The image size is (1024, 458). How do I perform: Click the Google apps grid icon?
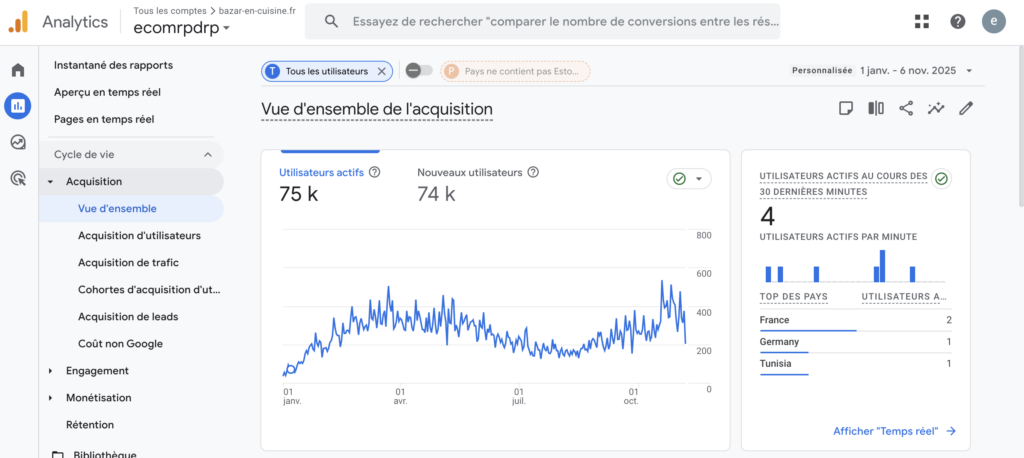pyautogui.click(x=921, y=22)
